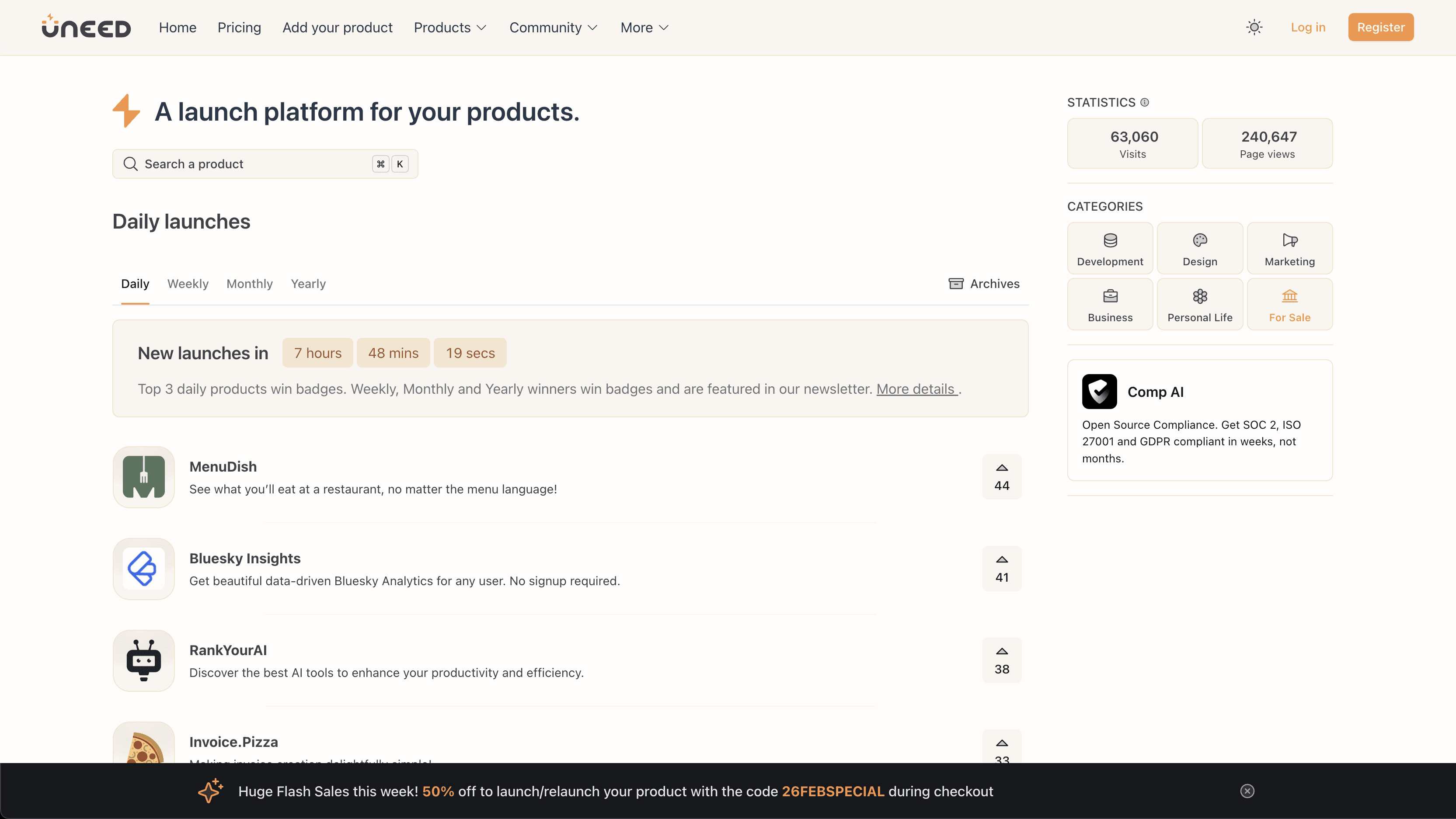
Task: Click the search magnifier icon
Action: (x=131, y=164)
